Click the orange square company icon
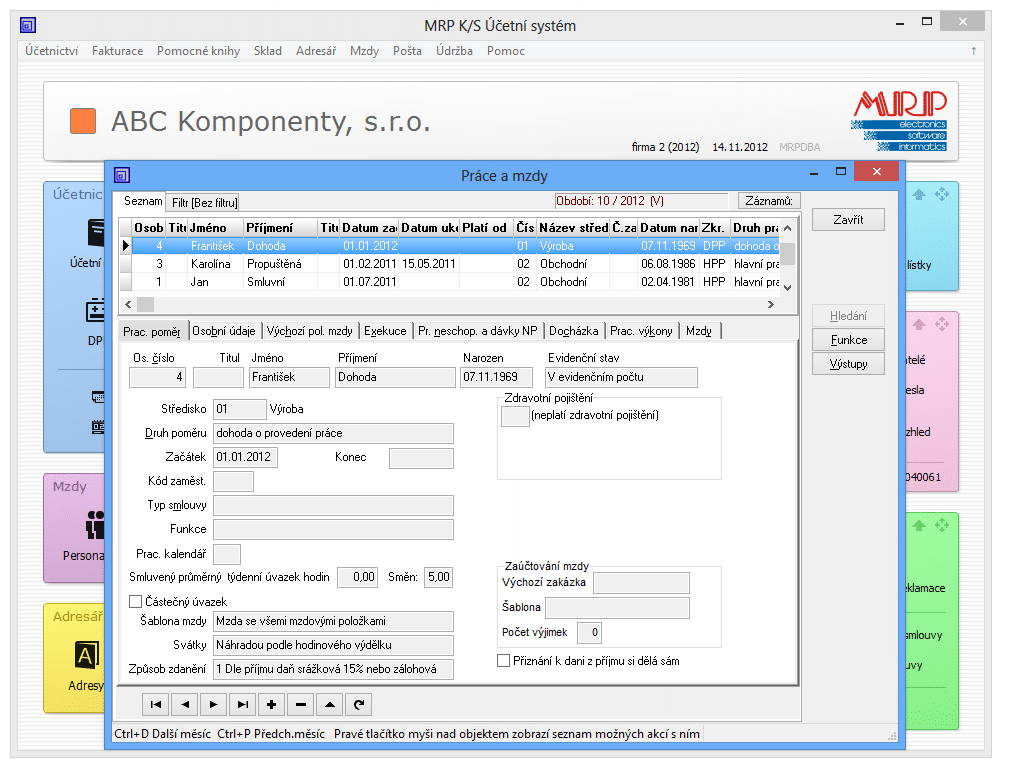Screen dimensions: 1029x782 pos(83,121)
